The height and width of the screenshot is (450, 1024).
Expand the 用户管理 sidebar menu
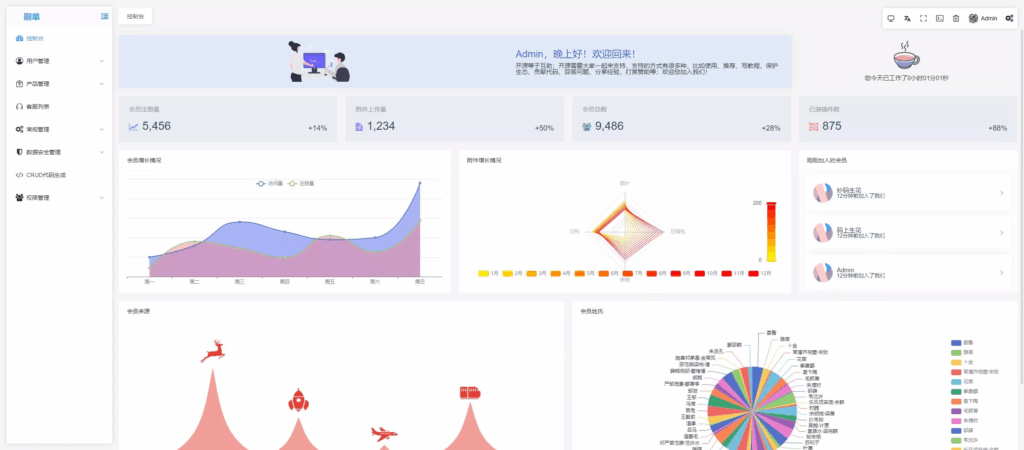point(59,61)
